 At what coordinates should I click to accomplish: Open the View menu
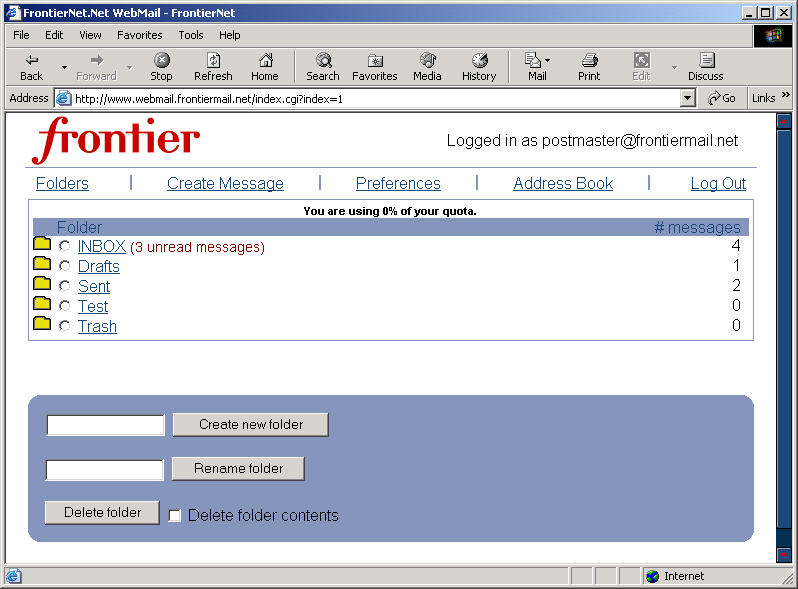point(90,35)
